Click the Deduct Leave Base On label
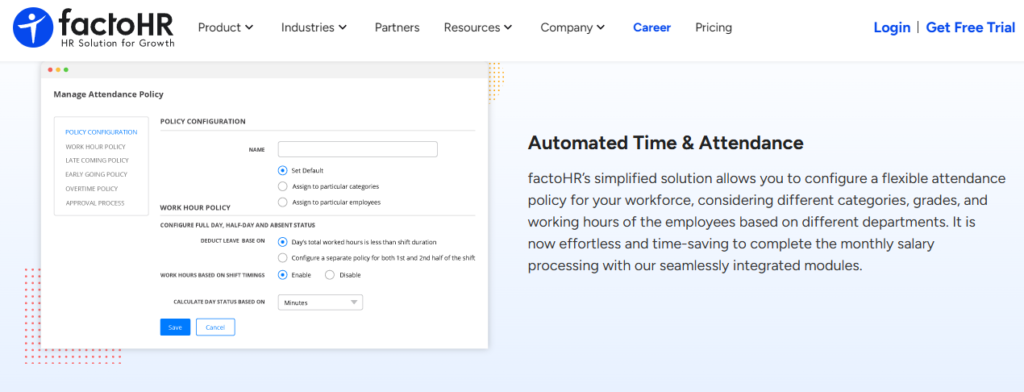Image resolution: width=1024 pixels, height=392 pixels. (x=232, y=241)
